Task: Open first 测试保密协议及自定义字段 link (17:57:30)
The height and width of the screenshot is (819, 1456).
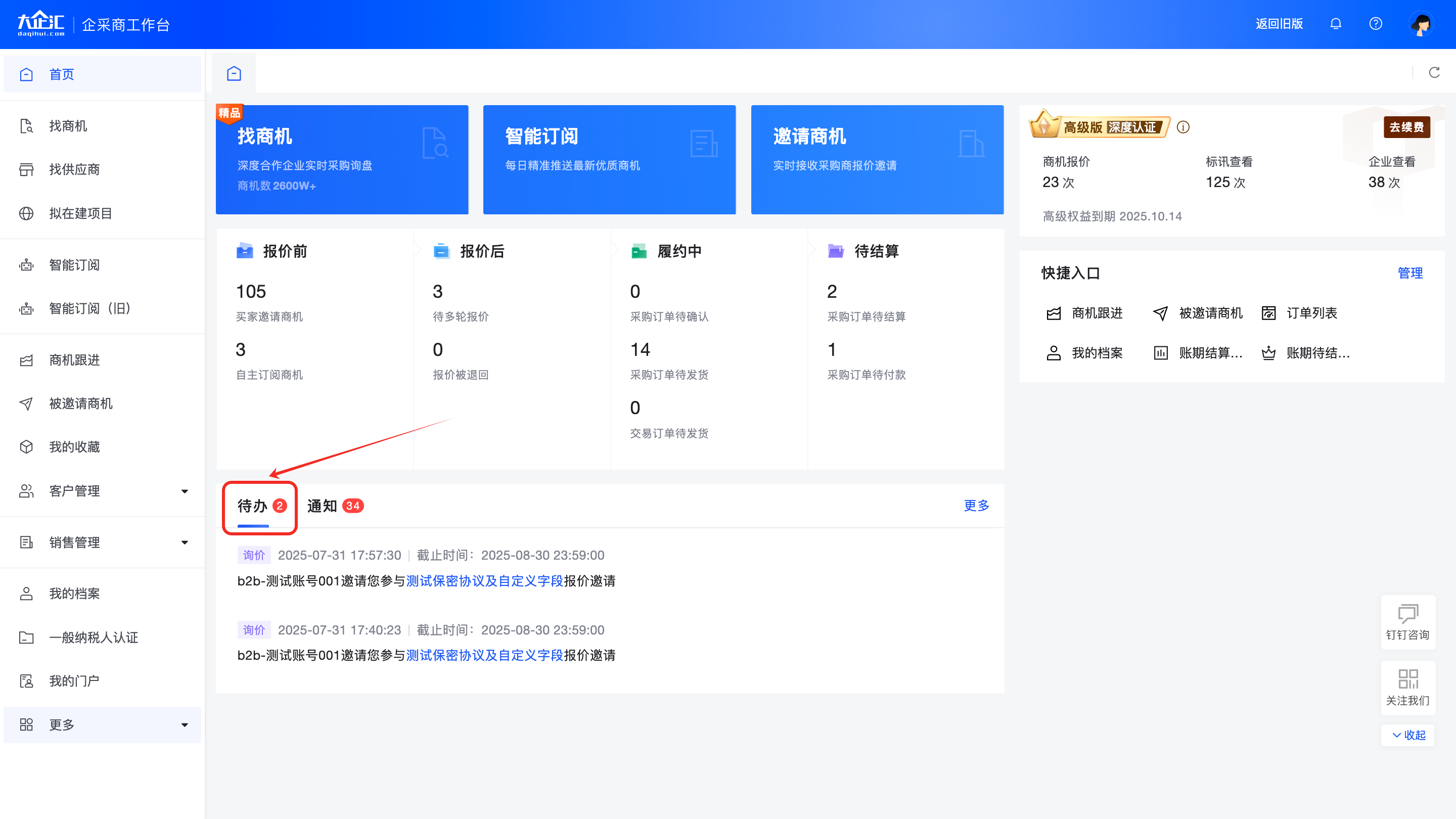Action: (x=485, y=581)
